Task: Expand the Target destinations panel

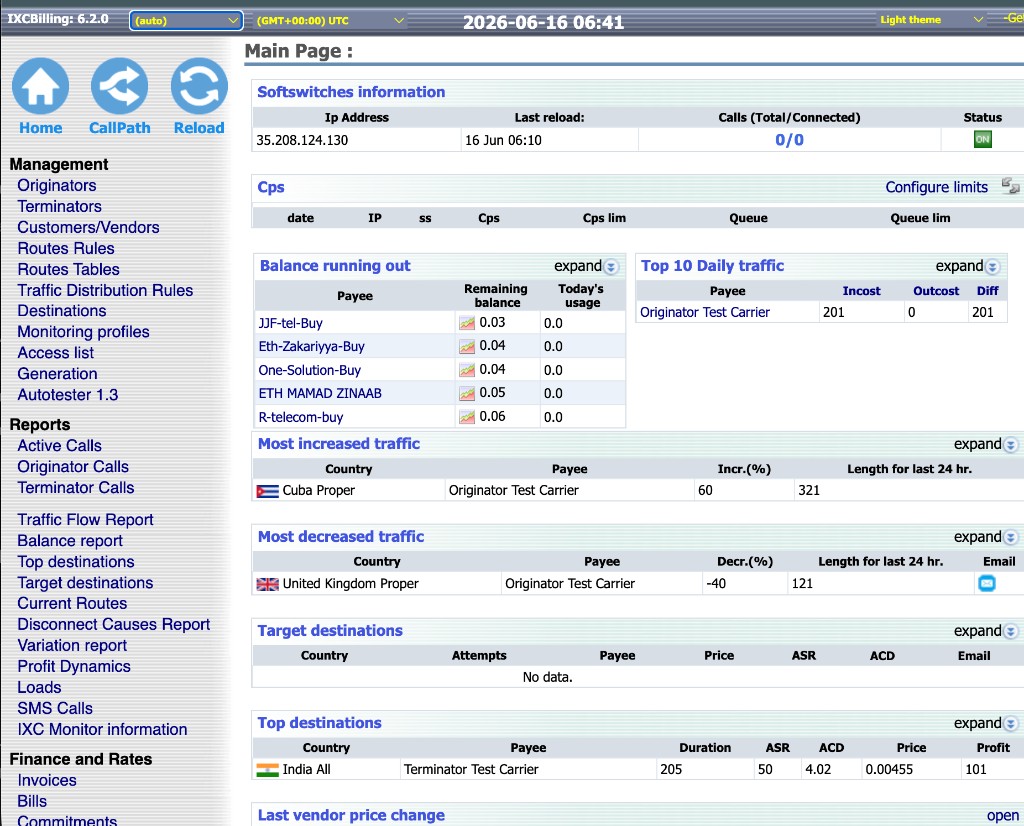Action: pos(985,631)
